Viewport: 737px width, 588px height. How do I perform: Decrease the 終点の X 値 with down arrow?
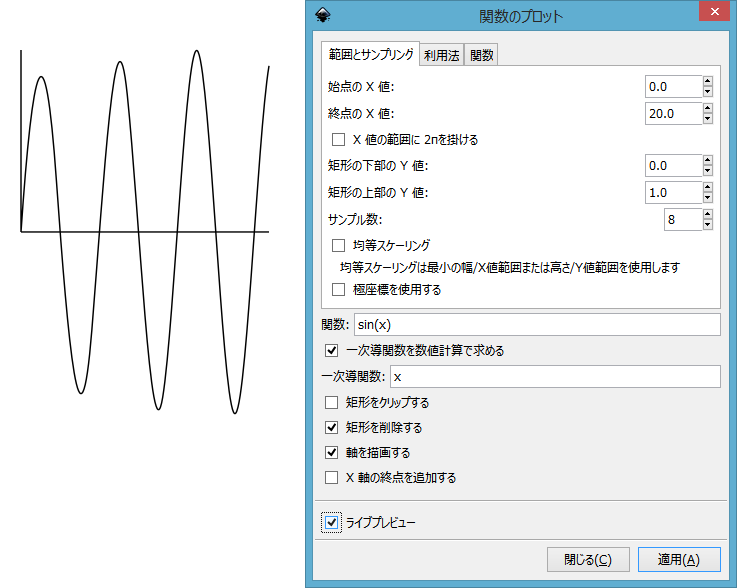(x=708, y=119)
